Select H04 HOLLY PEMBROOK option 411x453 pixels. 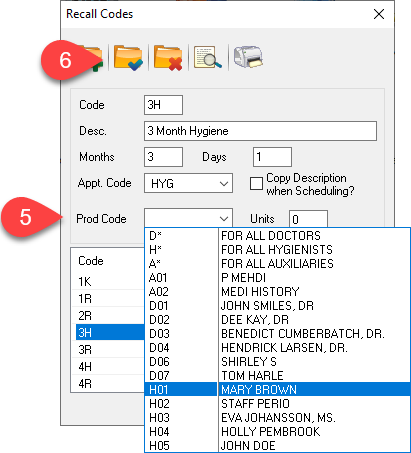coord(277,432)
